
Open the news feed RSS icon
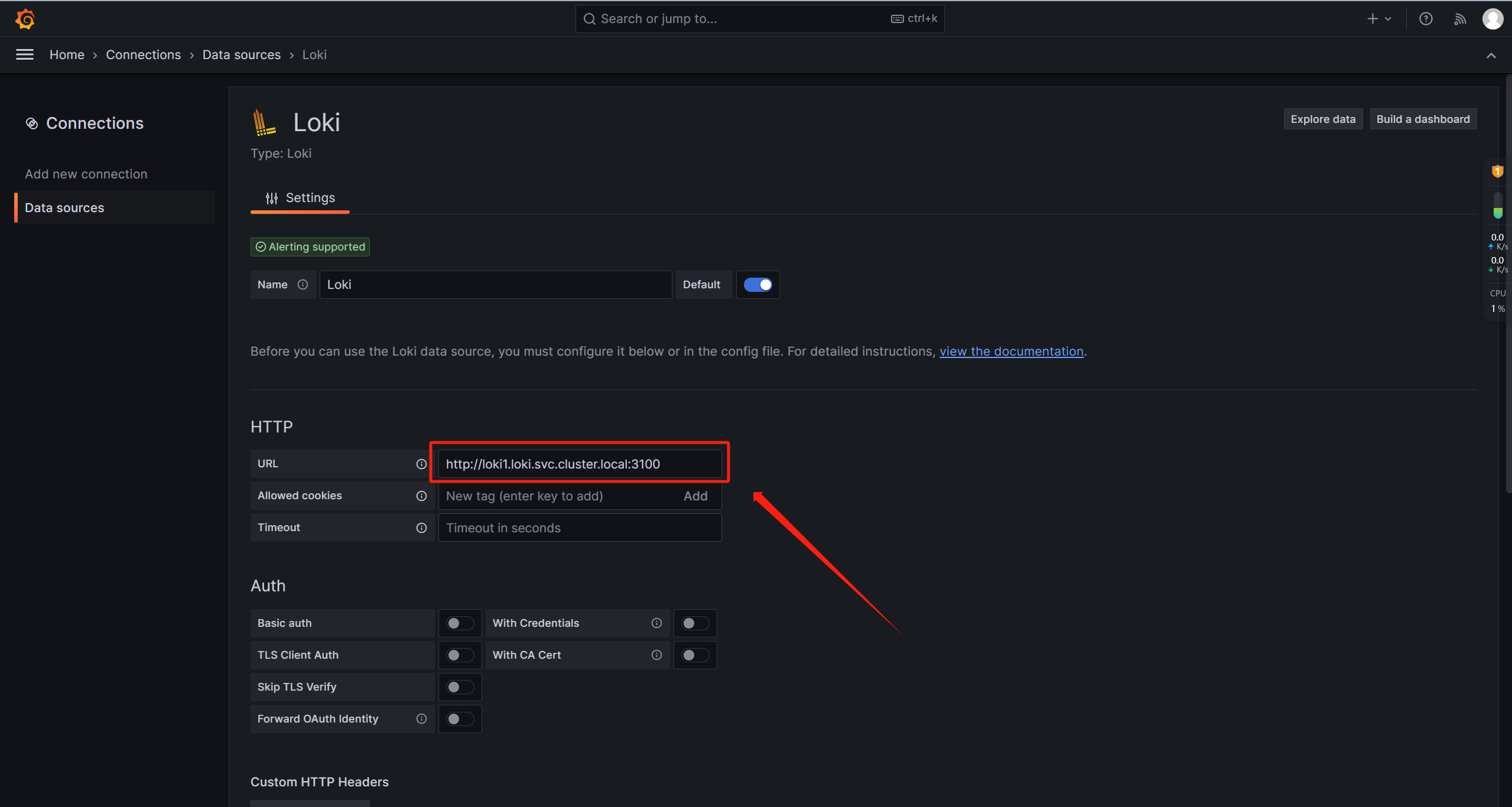1460,19
